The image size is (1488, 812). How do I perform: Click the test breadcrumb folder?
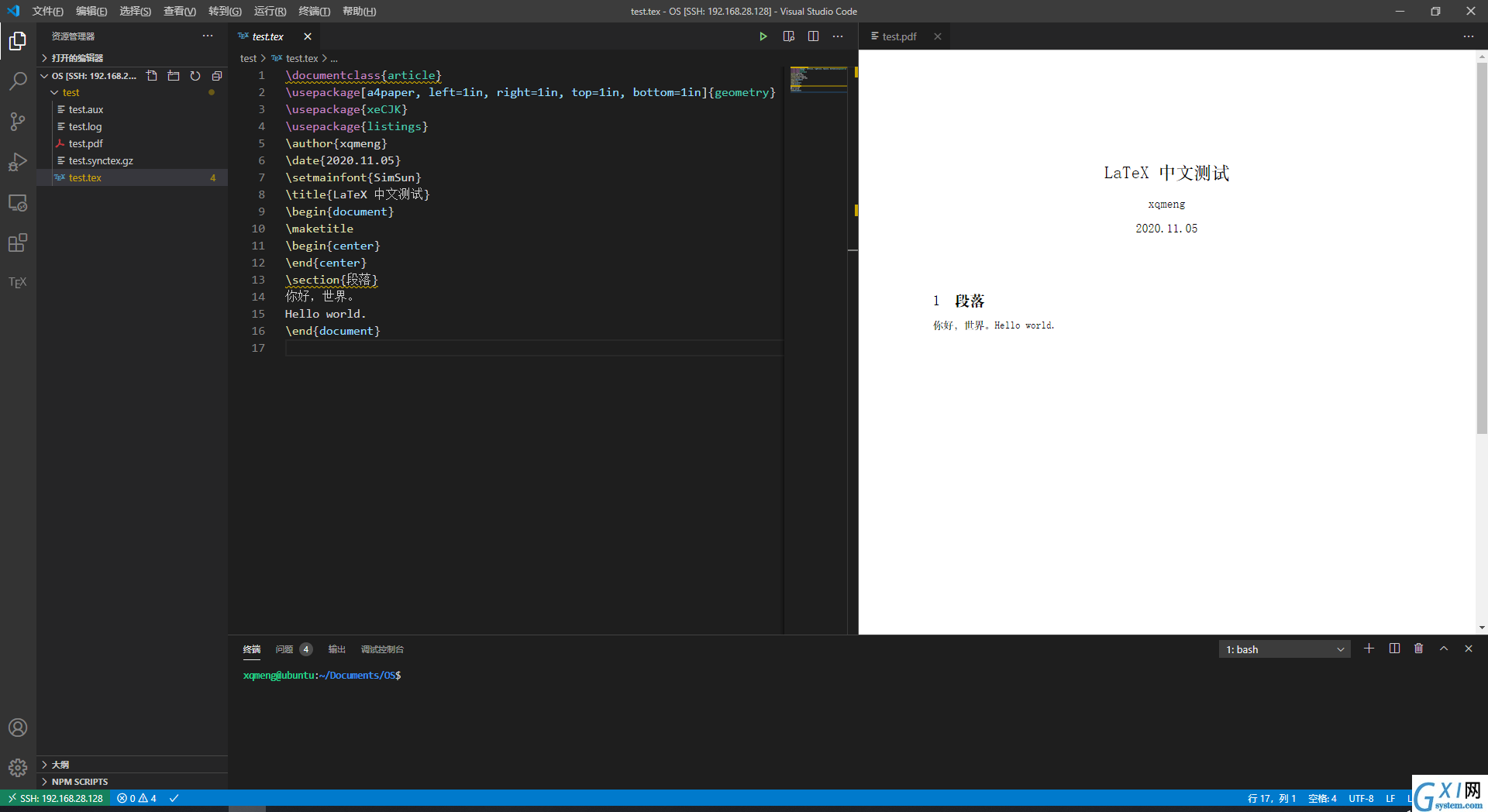pos(248,59)
